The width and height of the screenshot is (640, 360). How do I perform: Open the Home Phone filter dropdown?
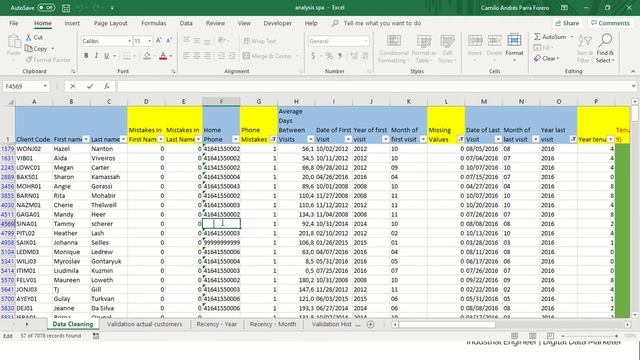click(x=236, y=139)
